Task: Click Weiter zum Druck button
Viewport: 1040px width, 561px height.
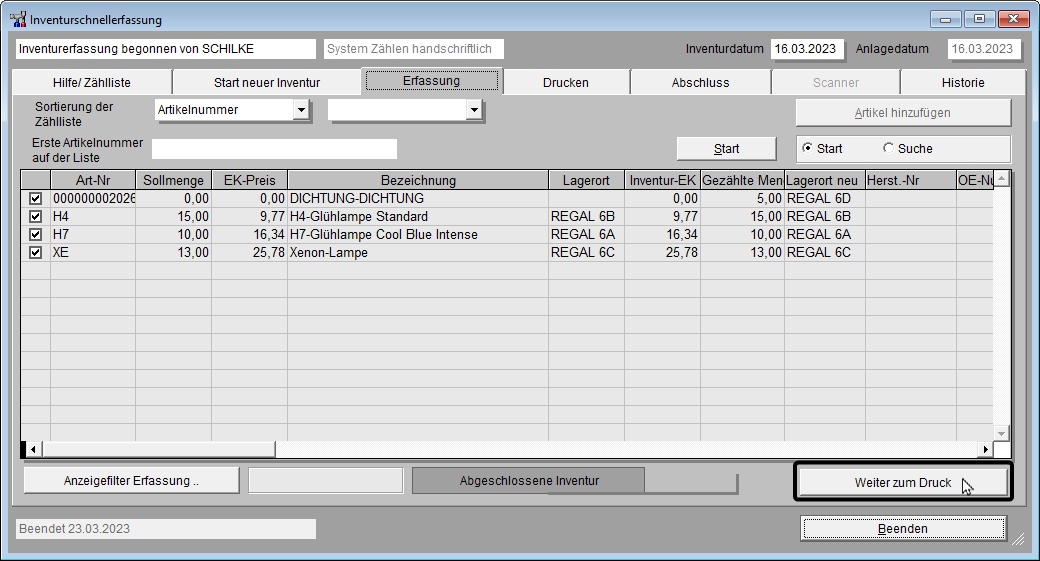Action: (903, 482)
